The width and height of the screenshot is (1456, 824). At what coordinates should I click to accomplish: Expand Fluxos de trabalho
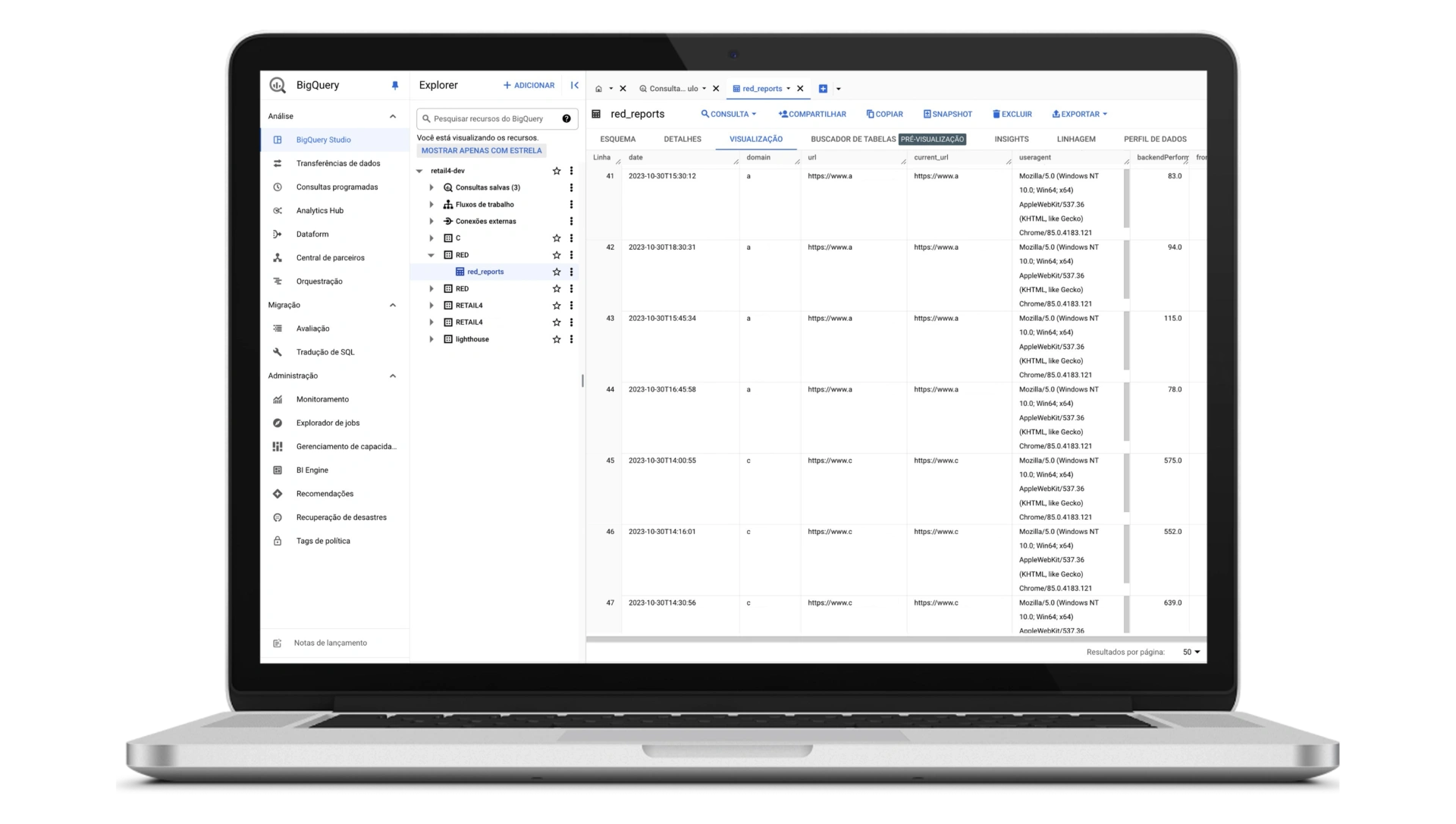point(431,204)
